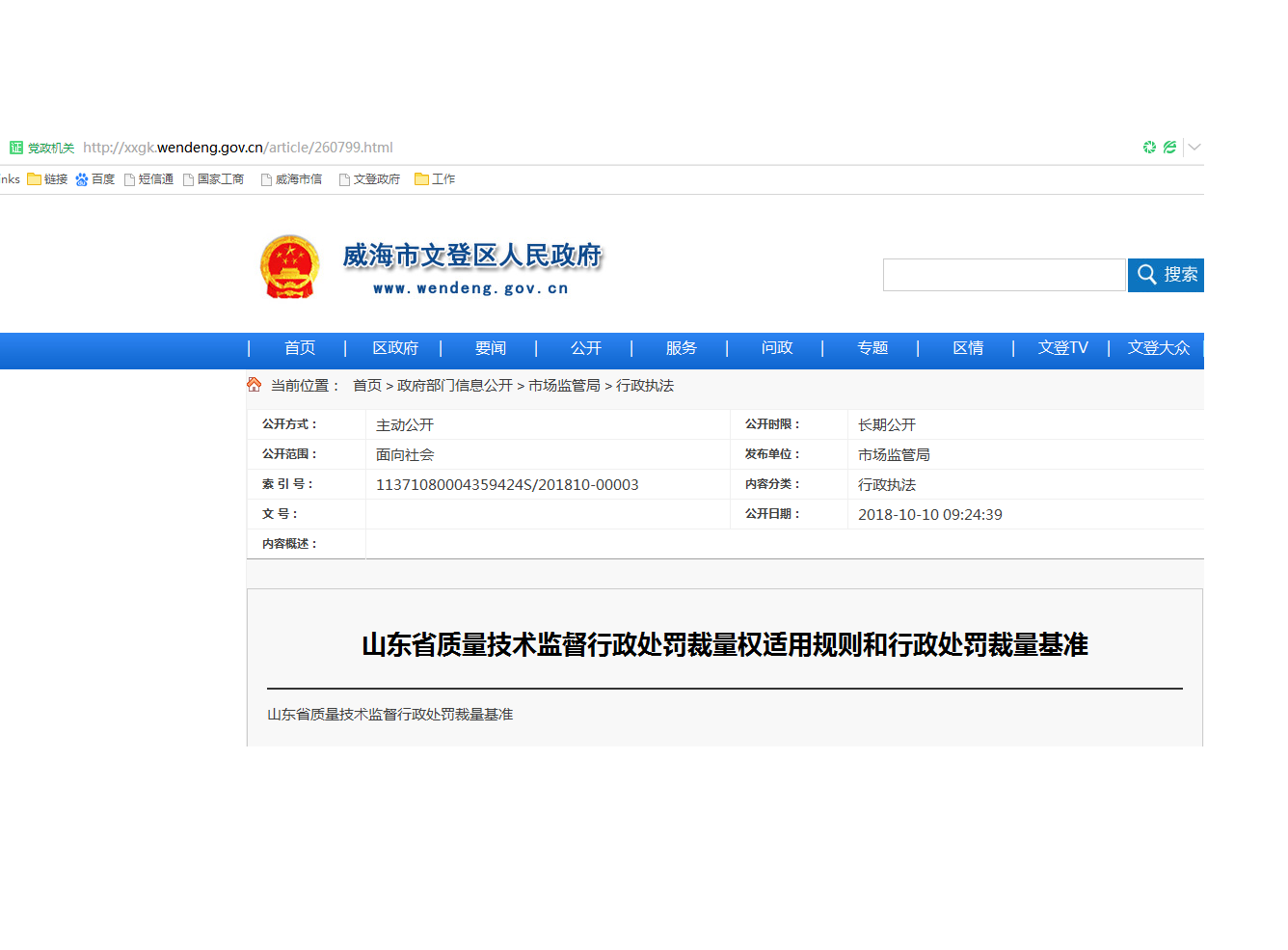Click 政府部门信息公开 in the breadcrumb
Screen dimensions: 1288x950
pyautogui.click(x=455, y=386)
